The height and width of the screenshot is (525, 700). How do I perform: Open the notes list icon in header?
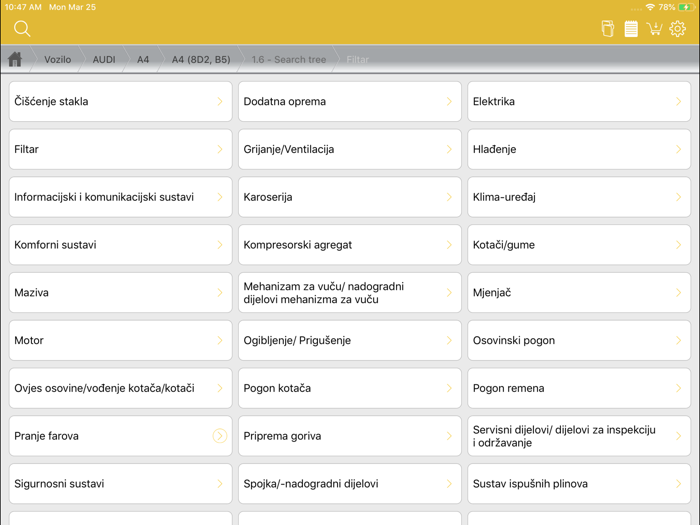(x=631, y=29)
